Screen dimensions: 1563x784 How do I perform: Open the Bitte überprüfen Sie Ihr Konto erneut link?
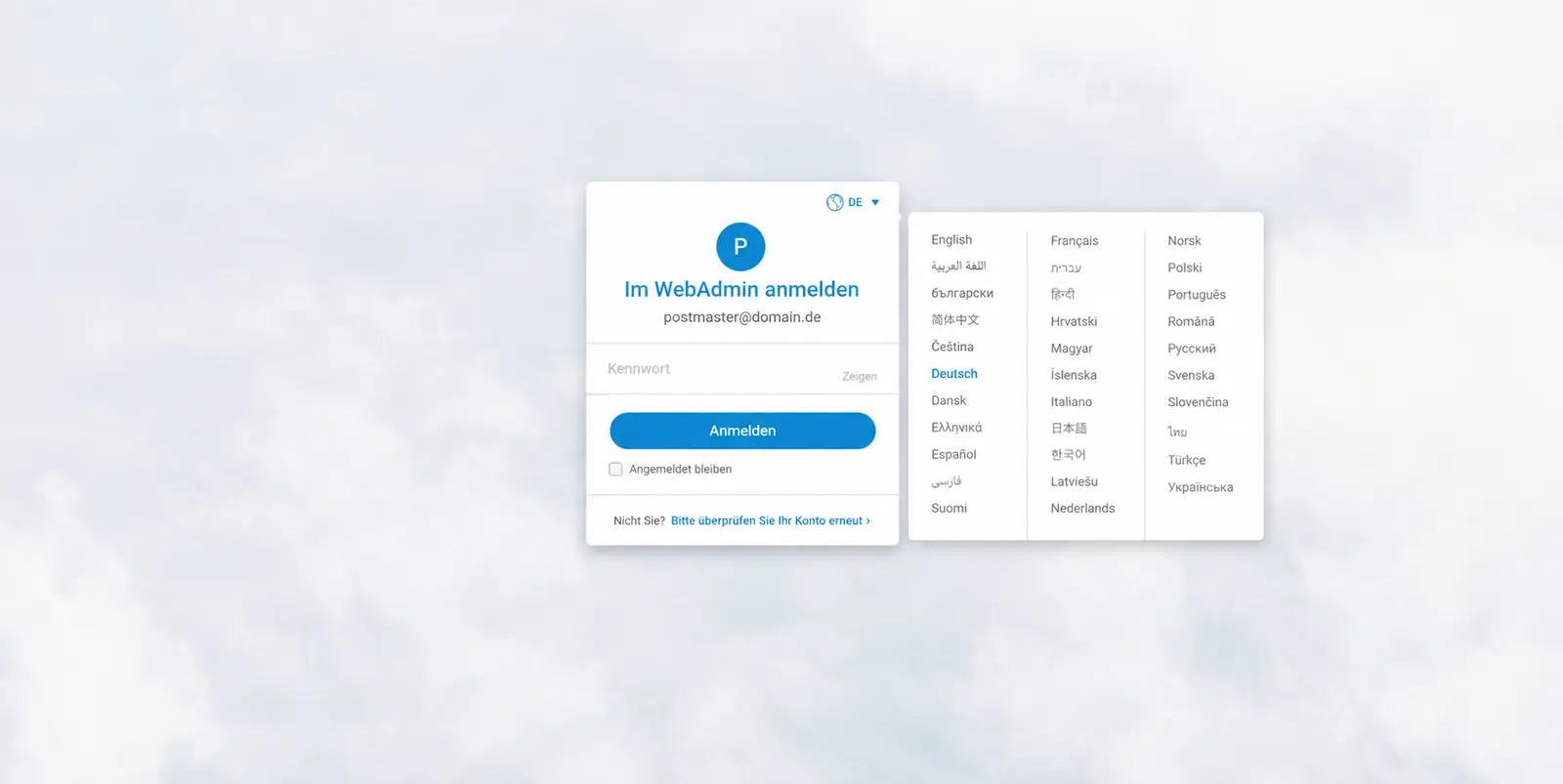(x=771, y=521)
